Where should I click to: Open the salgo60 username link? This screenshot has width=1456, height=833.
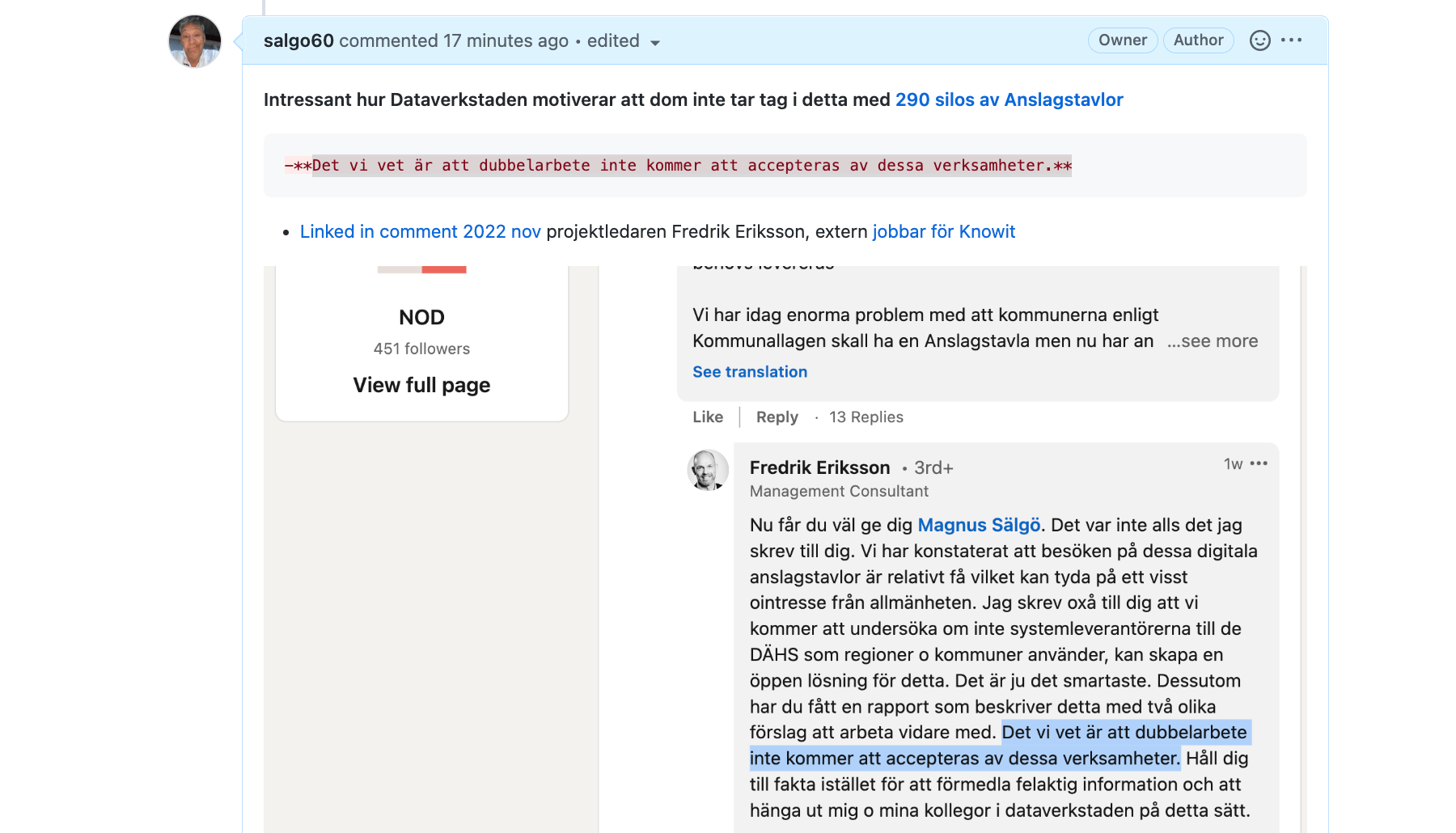click(298, 40)
